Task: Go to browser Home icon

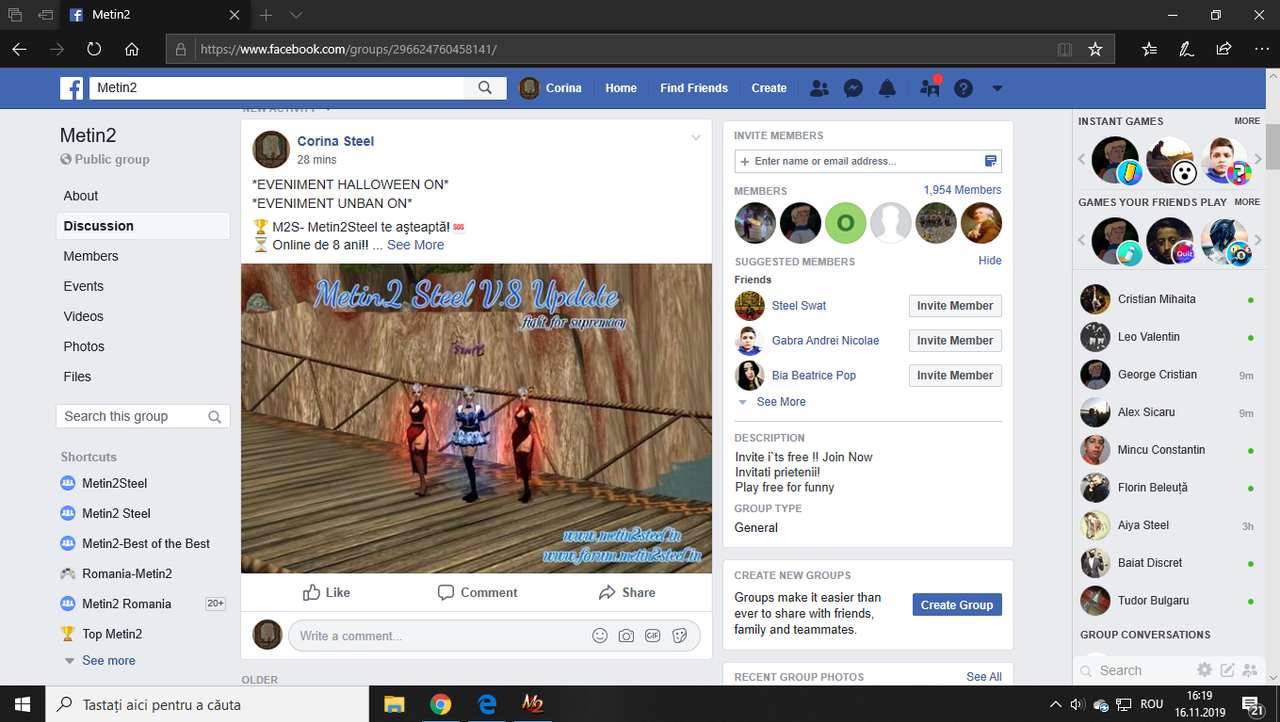Action: point(132,48)
